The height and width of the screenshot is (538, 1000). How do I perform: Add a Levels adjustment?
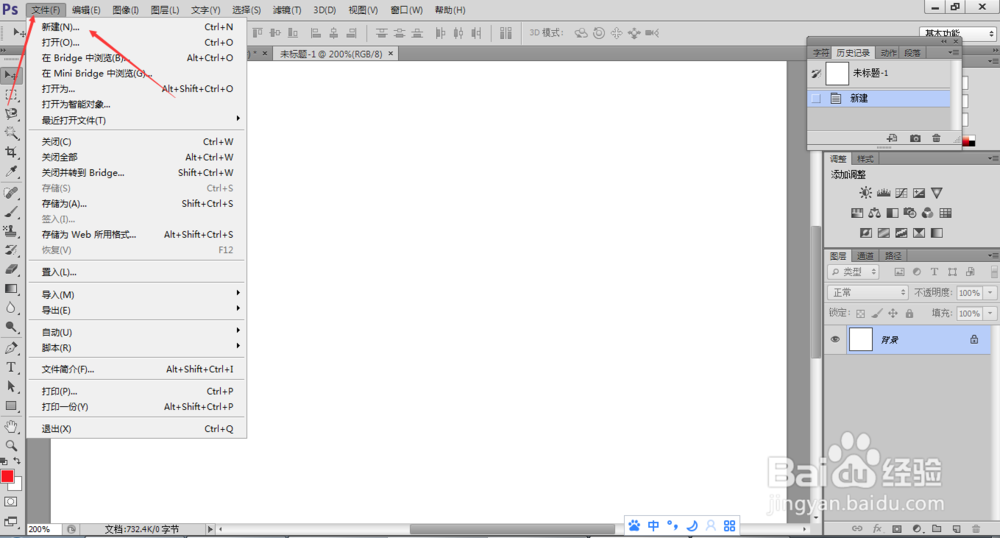(883, 193)
